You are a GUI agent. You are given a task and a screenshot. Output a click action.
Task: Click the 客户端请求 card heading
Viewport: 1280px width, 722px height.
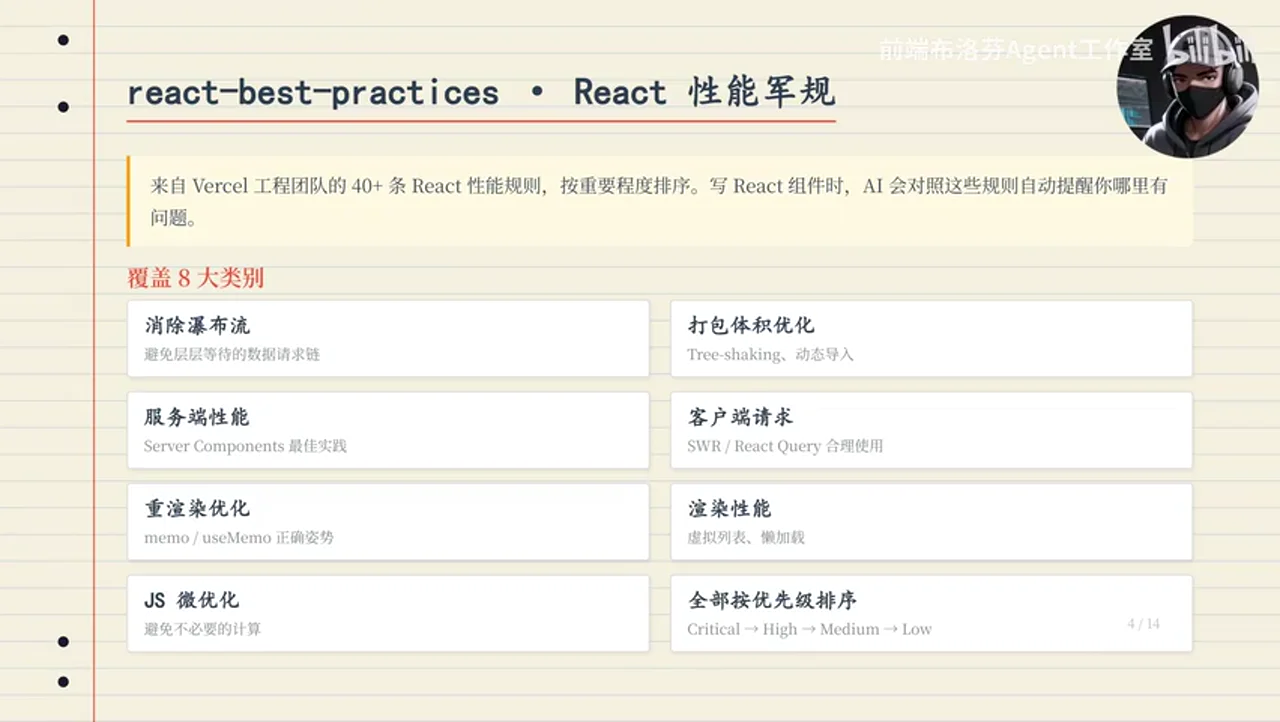click(740, 417)
